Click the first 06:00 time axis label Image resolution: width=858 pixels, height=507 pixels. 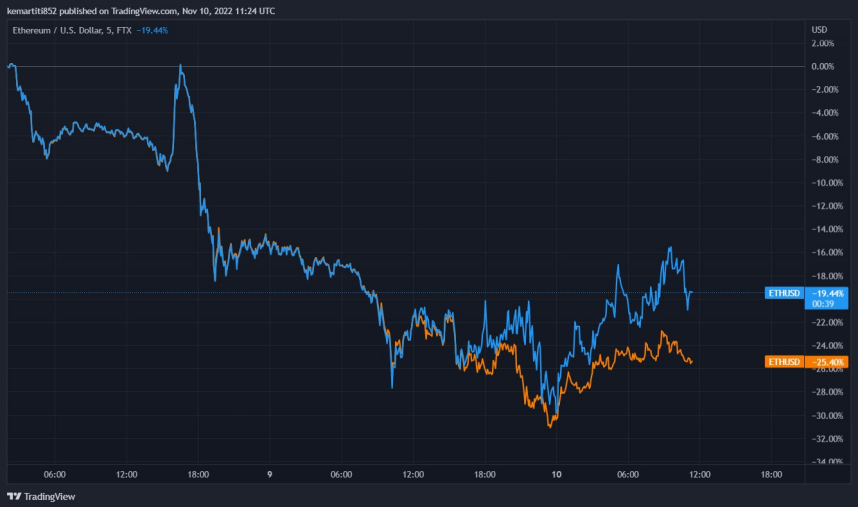[55, 474]
